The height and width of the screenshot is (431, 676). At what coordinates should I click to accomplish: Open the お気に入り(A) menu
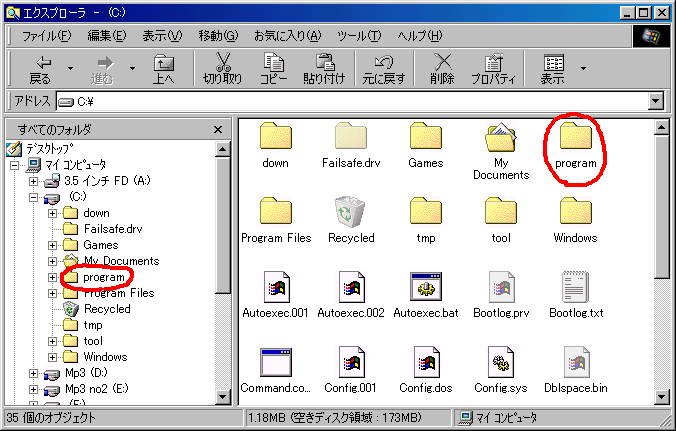pos(288,36)
